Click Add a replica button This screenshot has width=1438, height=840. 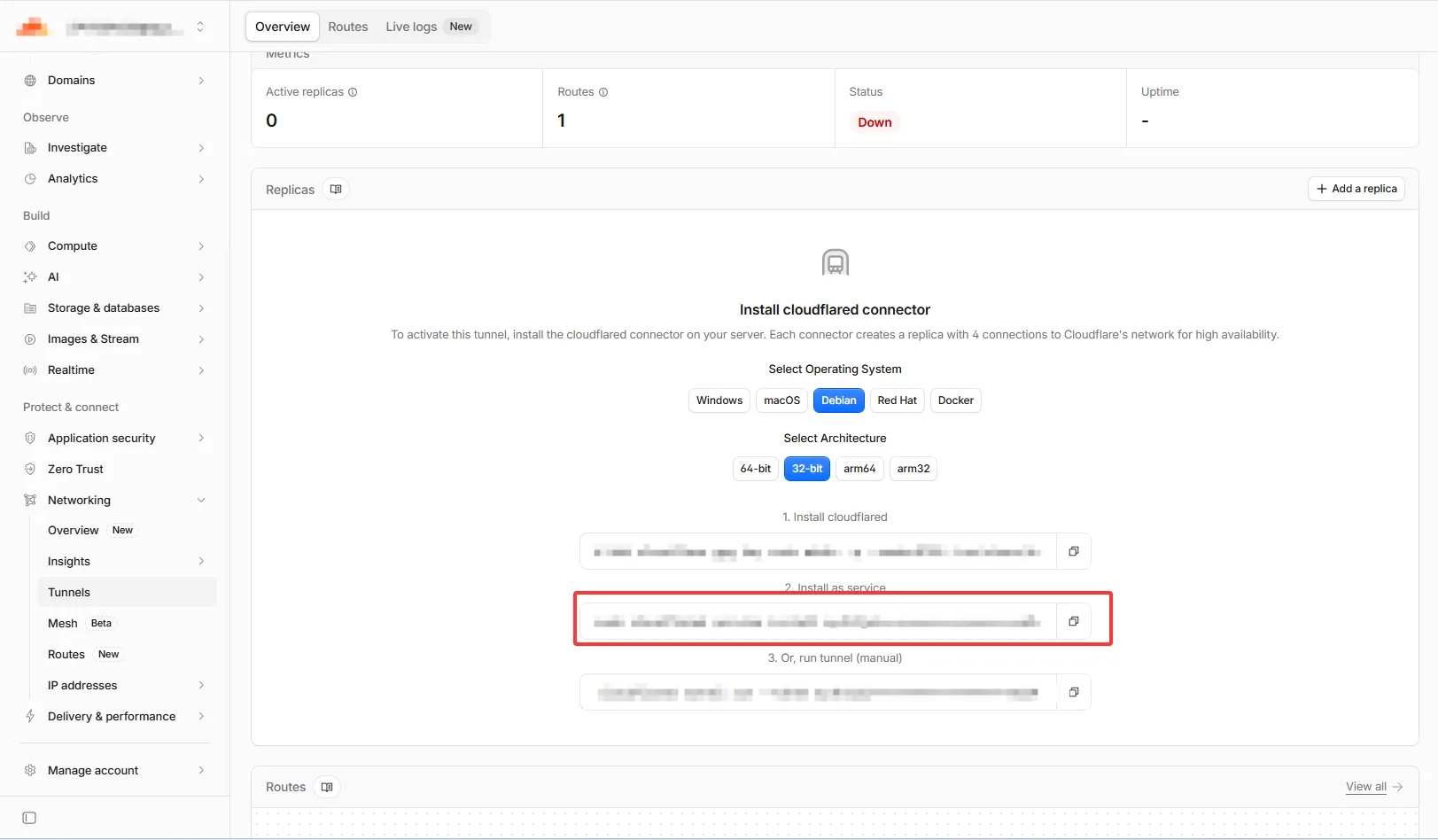pyautogui.click(x=1356, y=189)
